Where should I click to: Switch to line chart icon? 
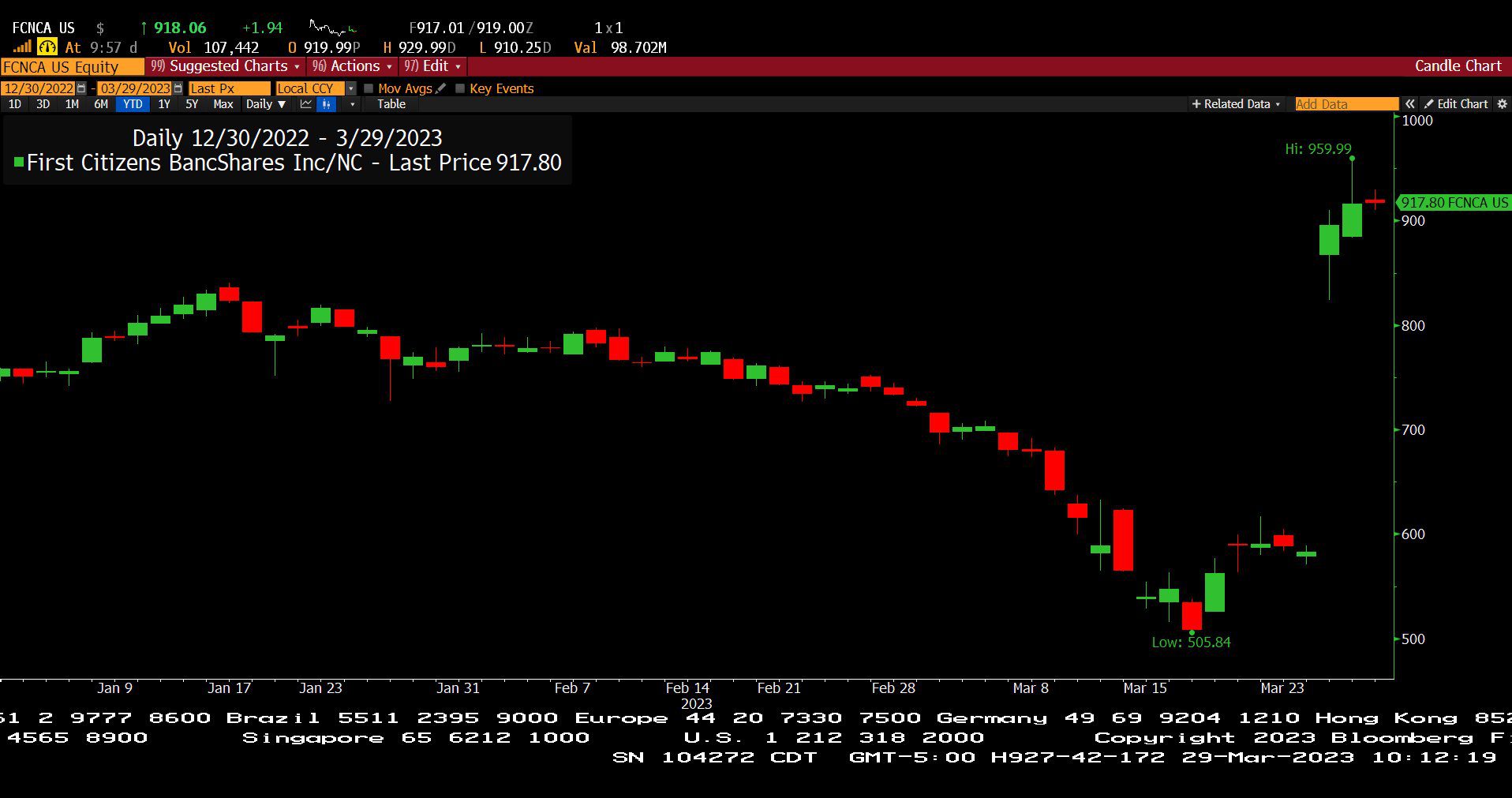coord(306,104)
